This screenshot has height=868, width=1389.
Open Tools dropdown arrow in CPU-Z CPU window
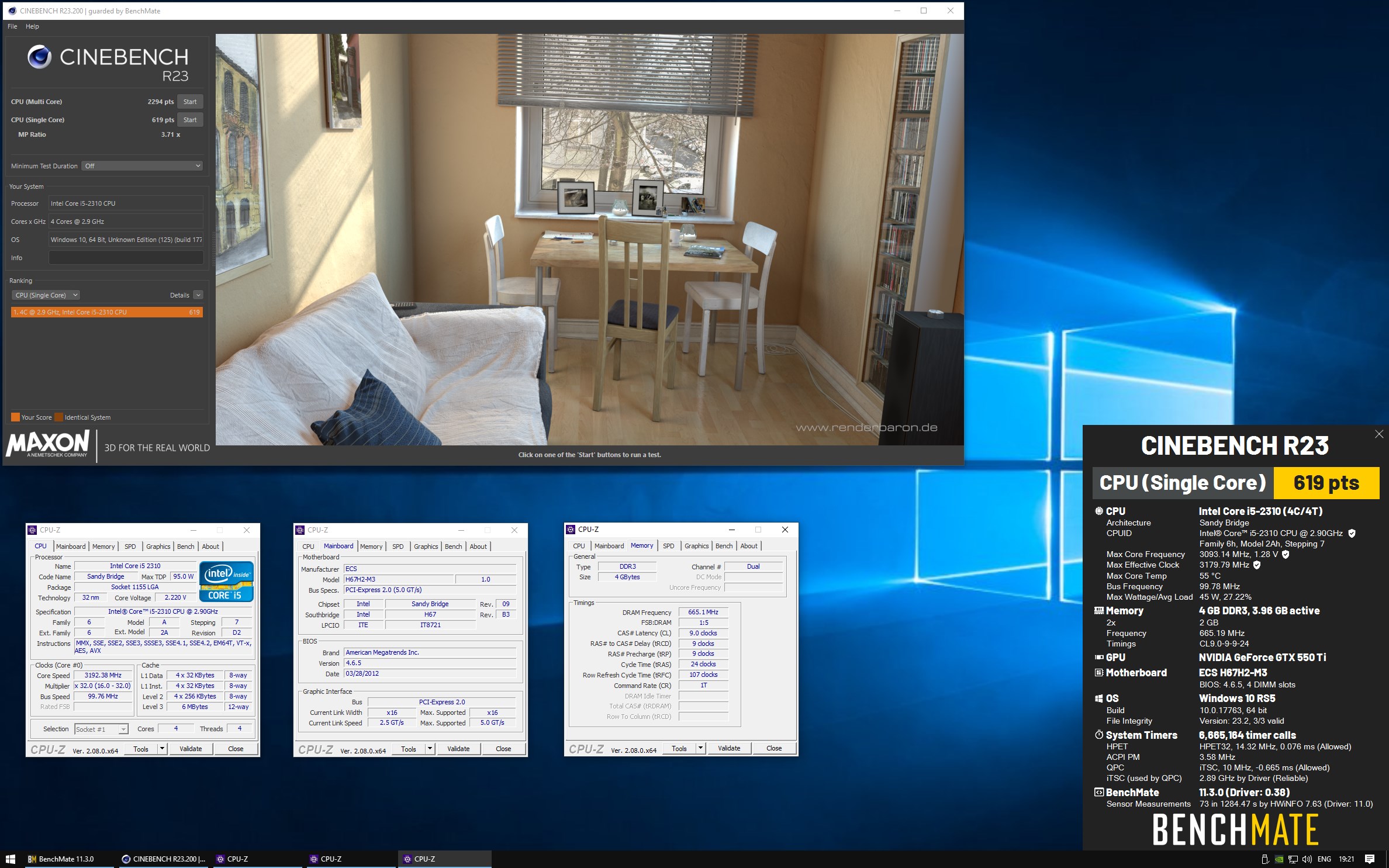(x=163, y=749)
